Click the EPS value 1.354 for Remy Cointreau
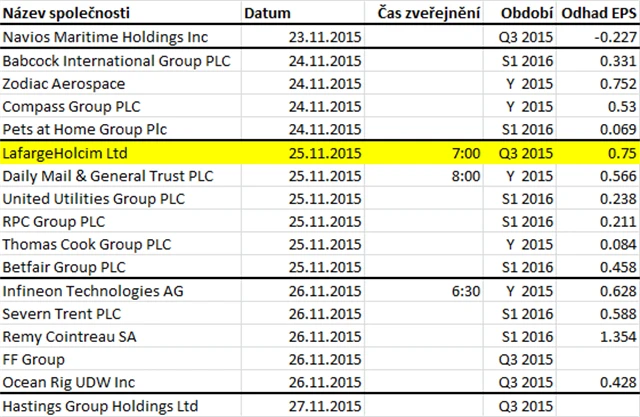The width and height of the screenshot is (640, 417). point(618,337)
